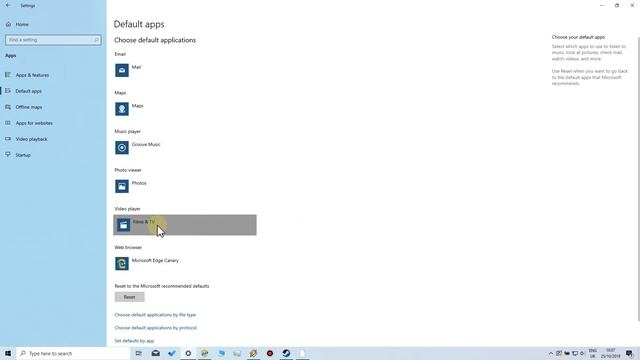Click the Find a setting search box
This screenshot has height=360, width=640.
pos(53,40)
